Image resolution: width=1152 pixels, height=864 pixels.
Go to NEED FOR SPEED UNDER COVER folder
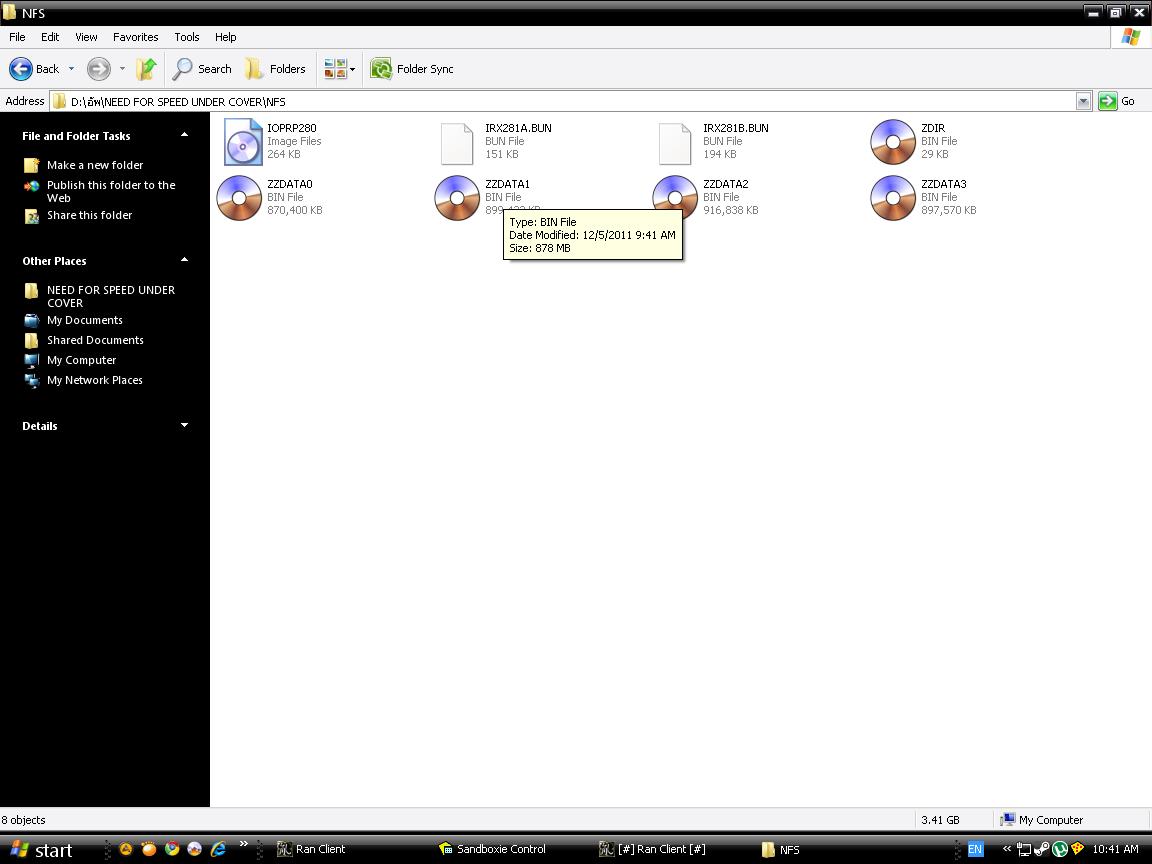pos(111,296)
